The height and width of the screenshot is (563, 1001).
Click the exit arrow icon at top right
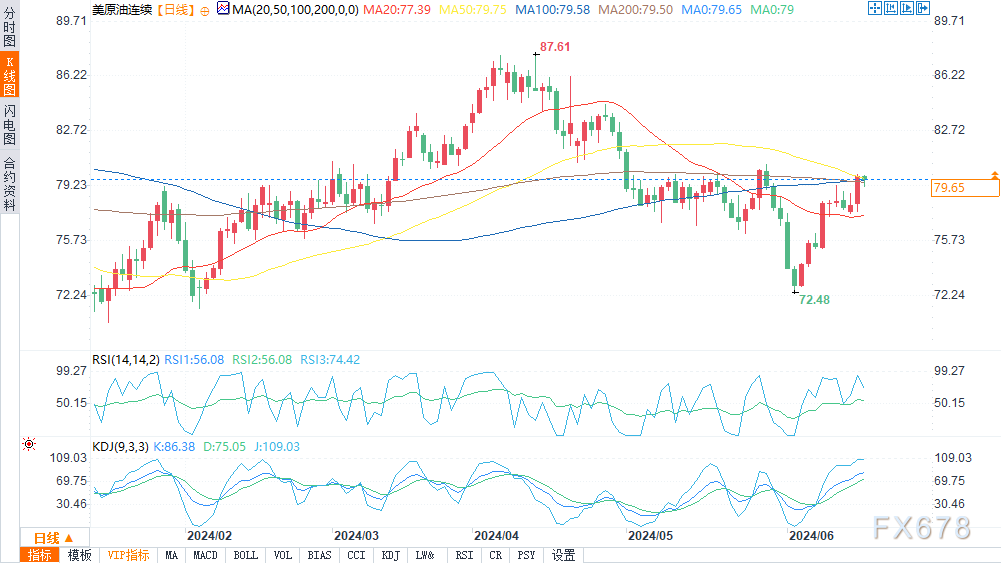[x=921, y=9]
